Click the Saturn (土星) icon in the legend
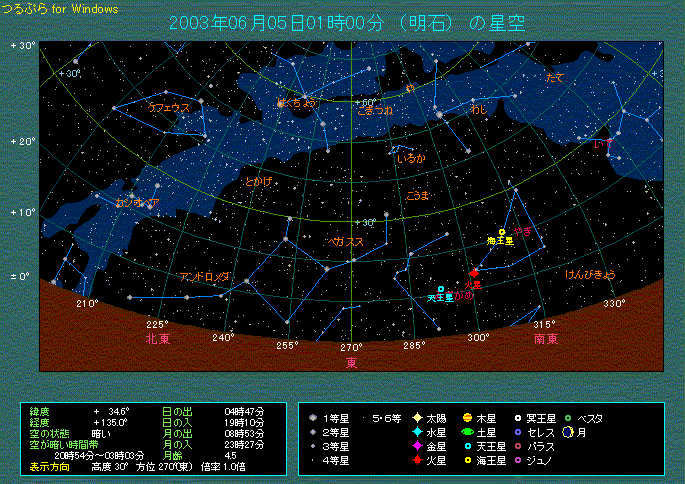Image resolution: width=685 pixels, height=484 pixels. coord(467,432)
